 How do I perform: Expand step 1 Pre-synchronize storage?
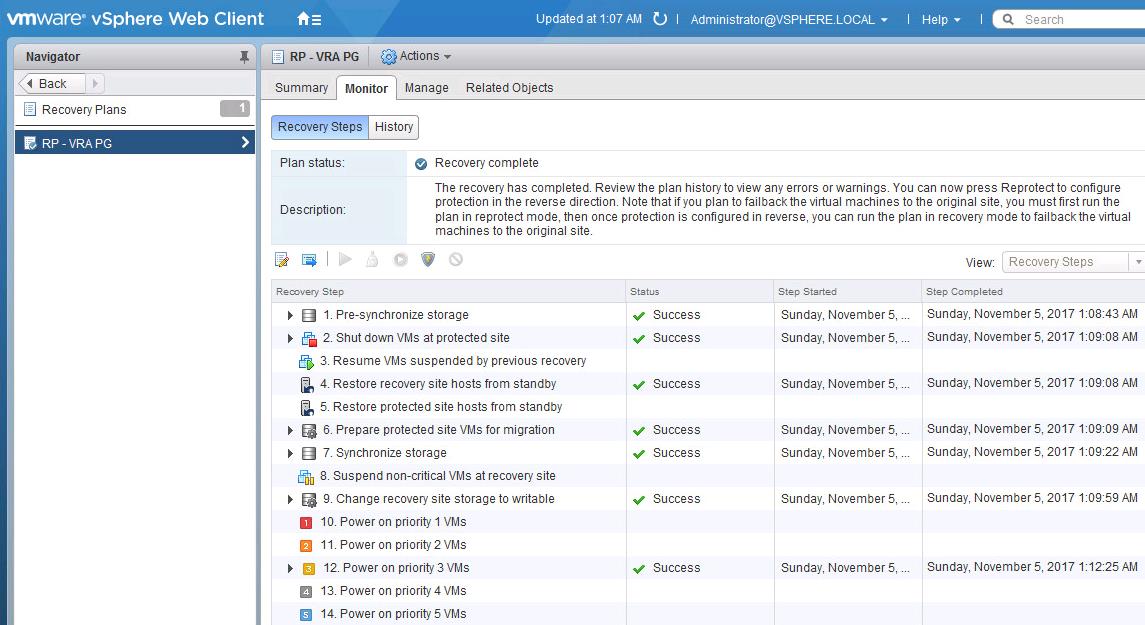(290, 315)
